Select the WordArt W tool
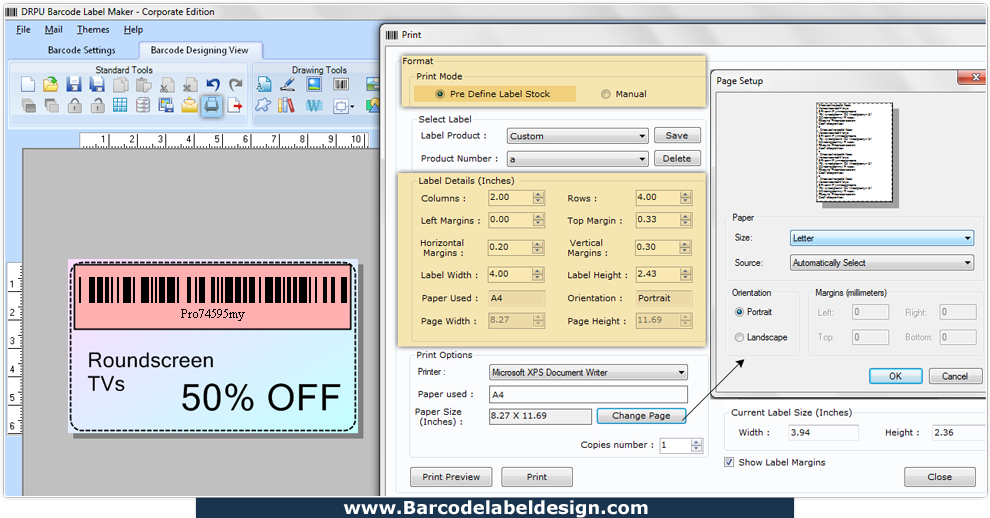The height and width of the screenshot is (518, 990). tap(314, 105)
